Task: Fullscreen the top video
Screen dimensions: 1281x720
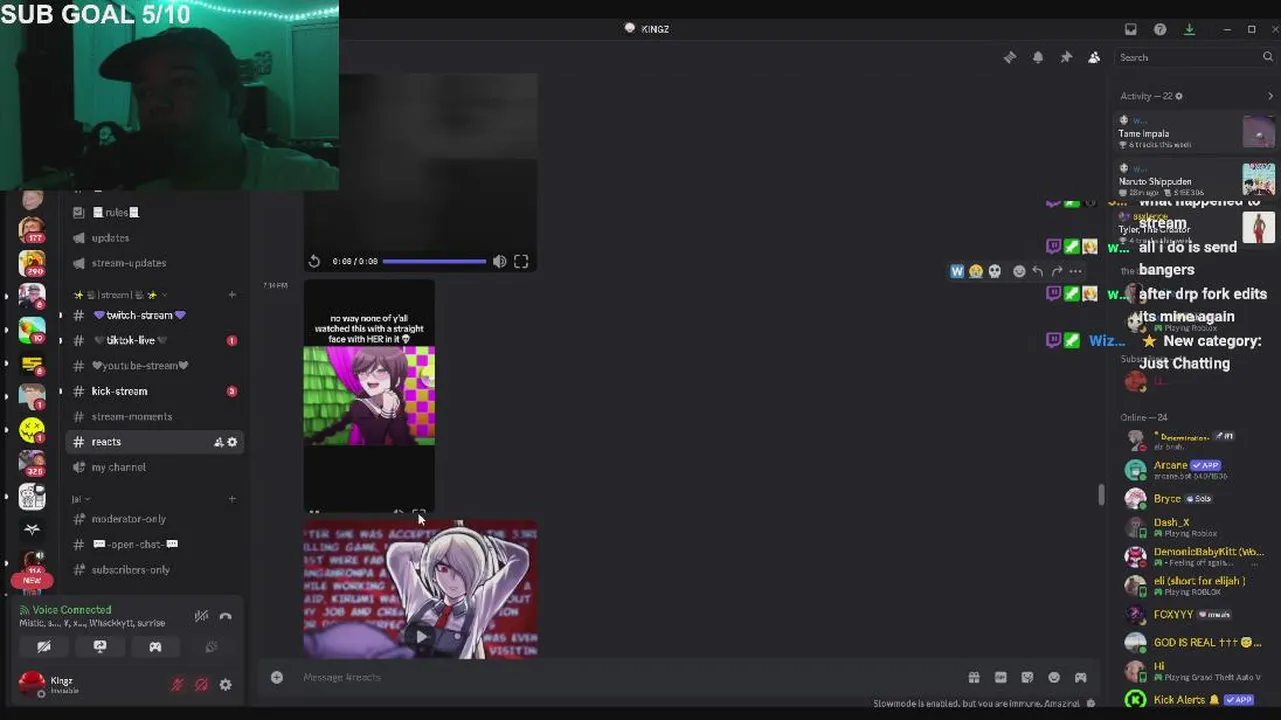Action: [x=521, y=261]
